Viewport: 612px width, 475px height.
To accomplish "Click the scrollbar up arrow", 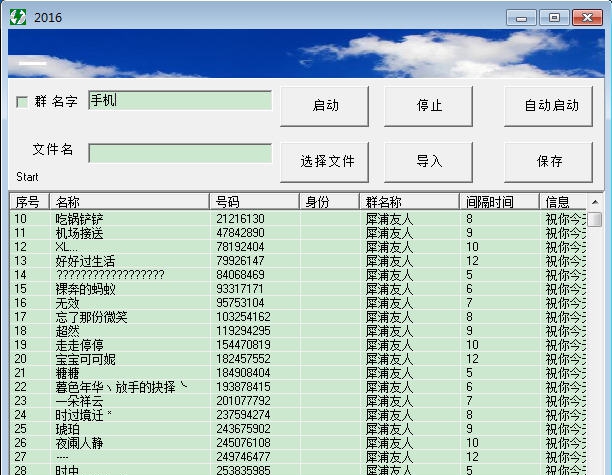I will 595,202.
